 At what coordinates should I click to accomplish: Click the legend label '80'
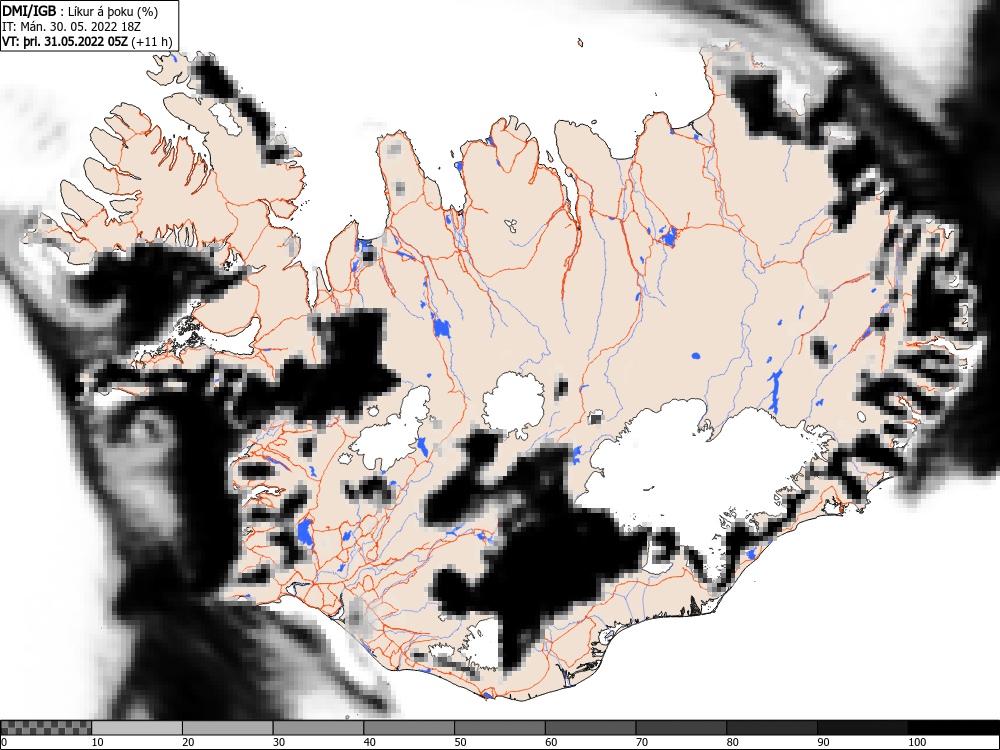[732, 742]
